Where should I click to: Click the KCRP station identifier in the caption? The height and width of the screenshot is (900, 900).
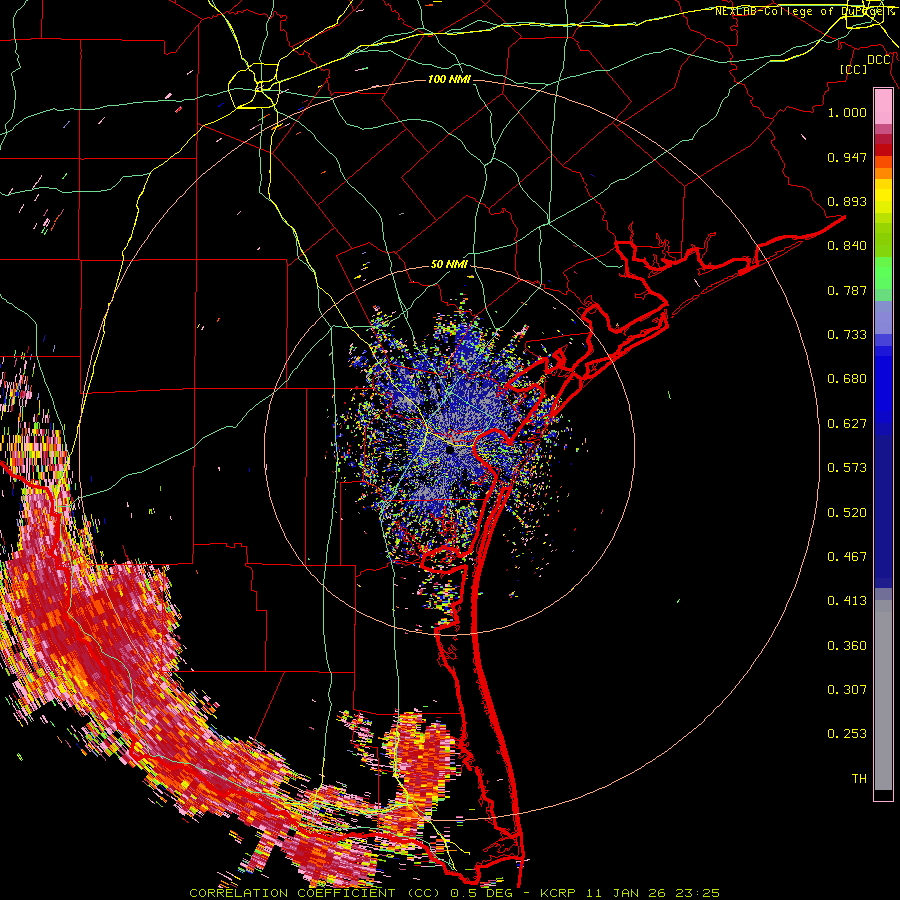[560, 893]
